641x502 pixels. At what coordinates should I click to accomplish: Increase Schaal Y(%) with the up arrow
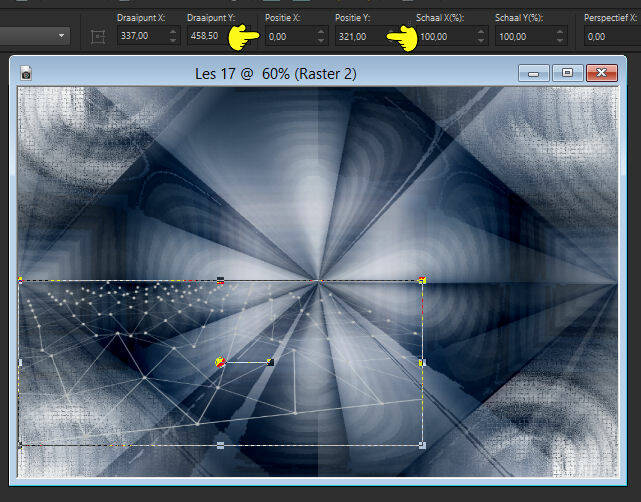click(x=560, y=32)
